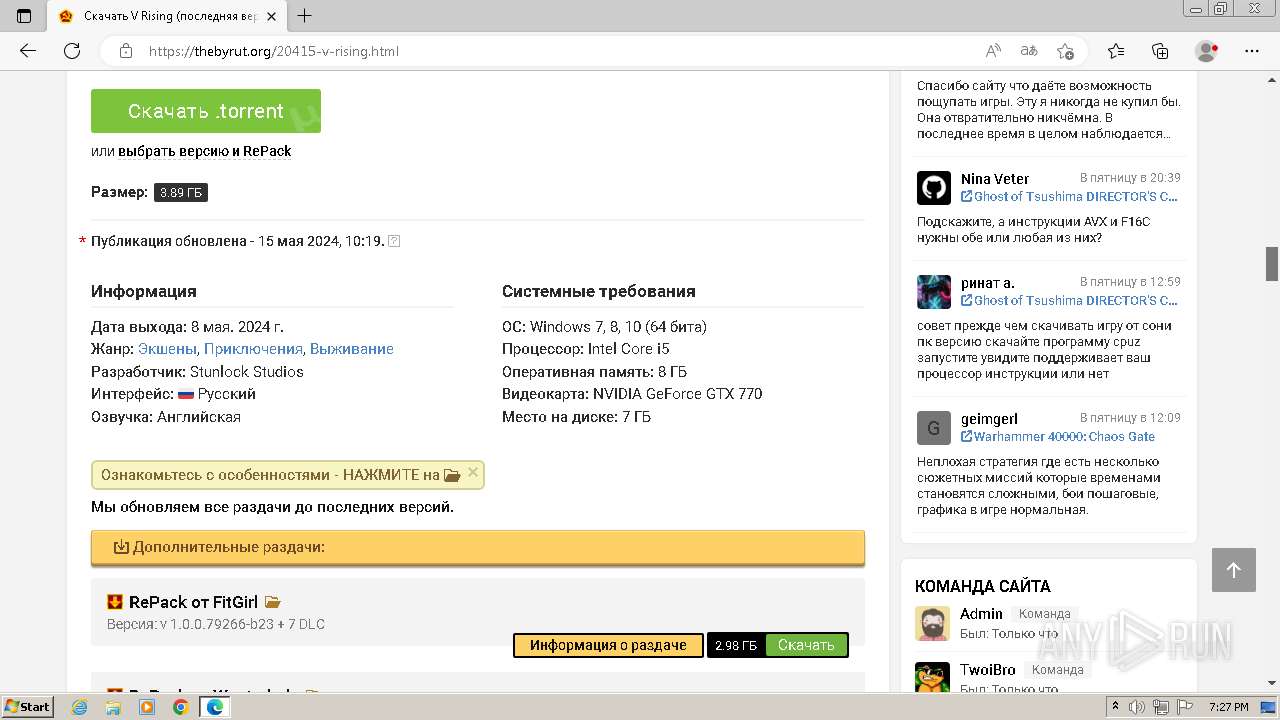Viewport: 1280px width, 720px height.
Task: Open the folder icon in the Ознакомьтесь notice
Action: pos(452,476)
